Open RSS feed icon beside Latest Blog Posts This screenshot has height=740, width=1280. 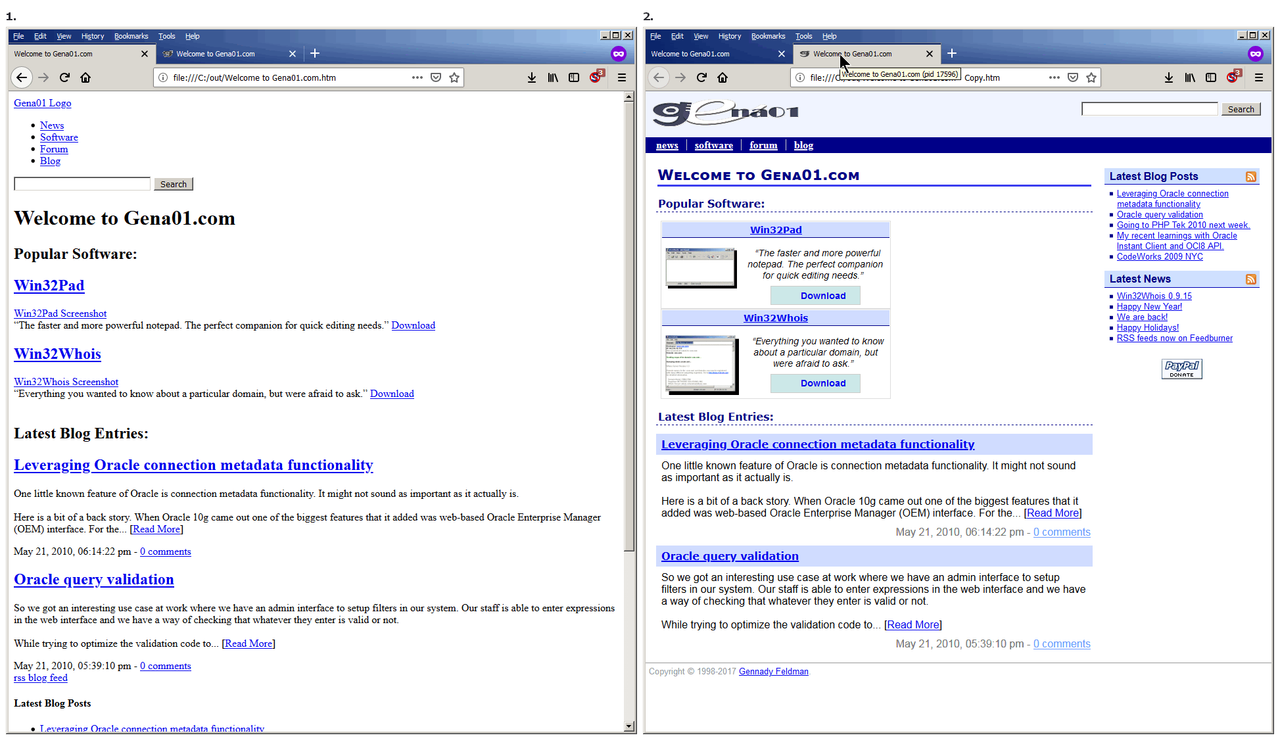[1251, 176]
